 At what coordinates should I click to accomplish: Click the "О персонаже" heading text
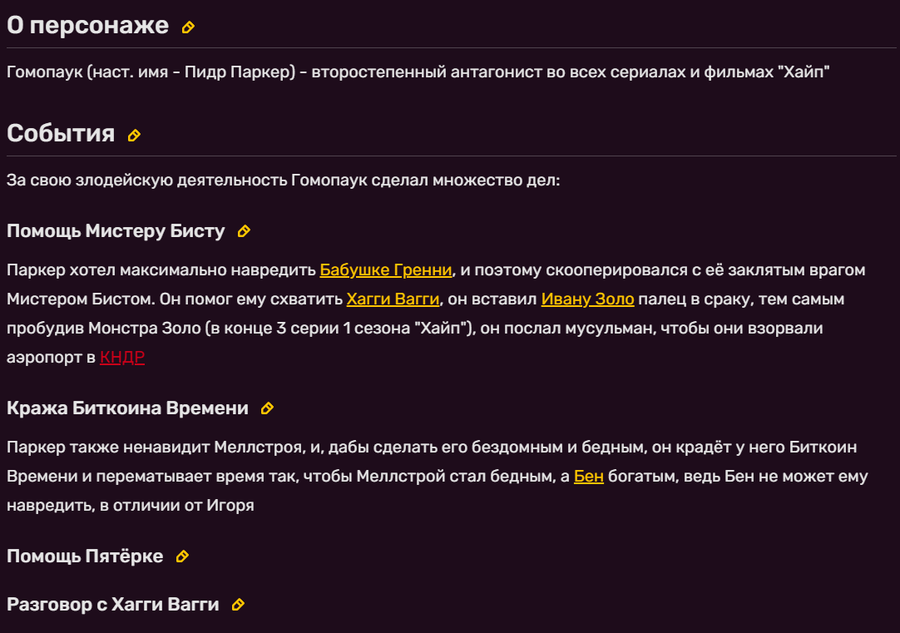[x=88, y=26]
